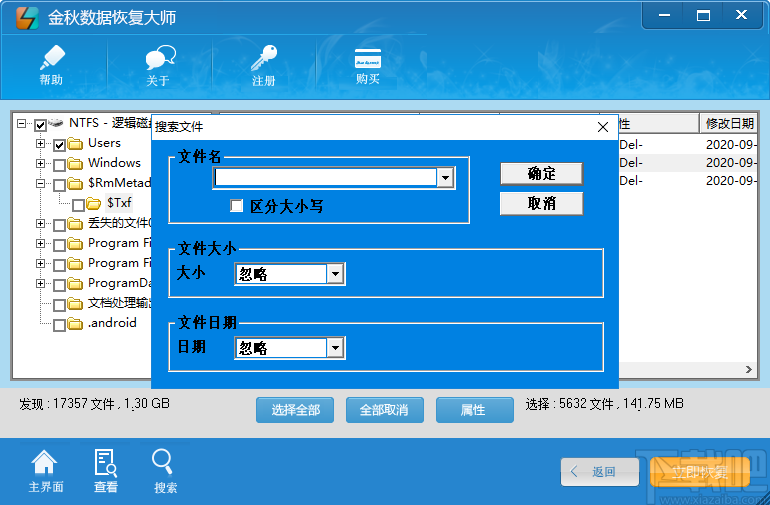Expand the Users tree node
The width and height of the screenshot is (770, 505).
coord(40,143)
